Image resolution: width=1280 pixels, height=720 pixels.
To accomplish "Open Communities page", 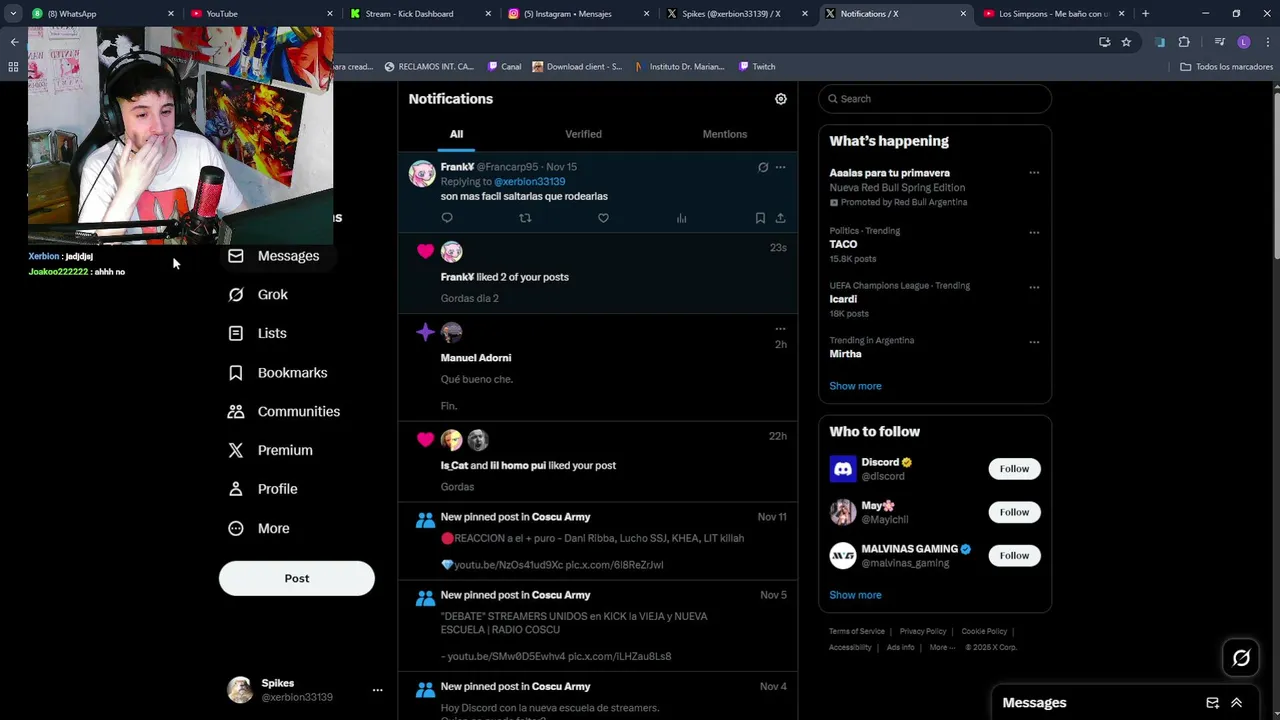I will pos(285,411).
